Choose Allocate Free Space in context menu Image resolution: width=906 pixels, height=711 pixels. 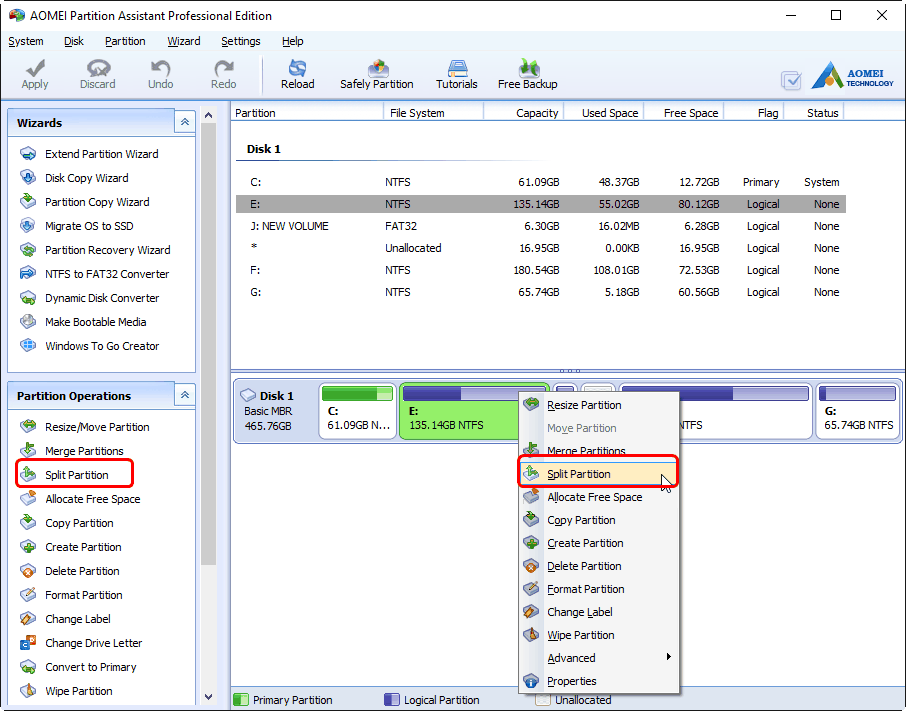pos(598,497)
